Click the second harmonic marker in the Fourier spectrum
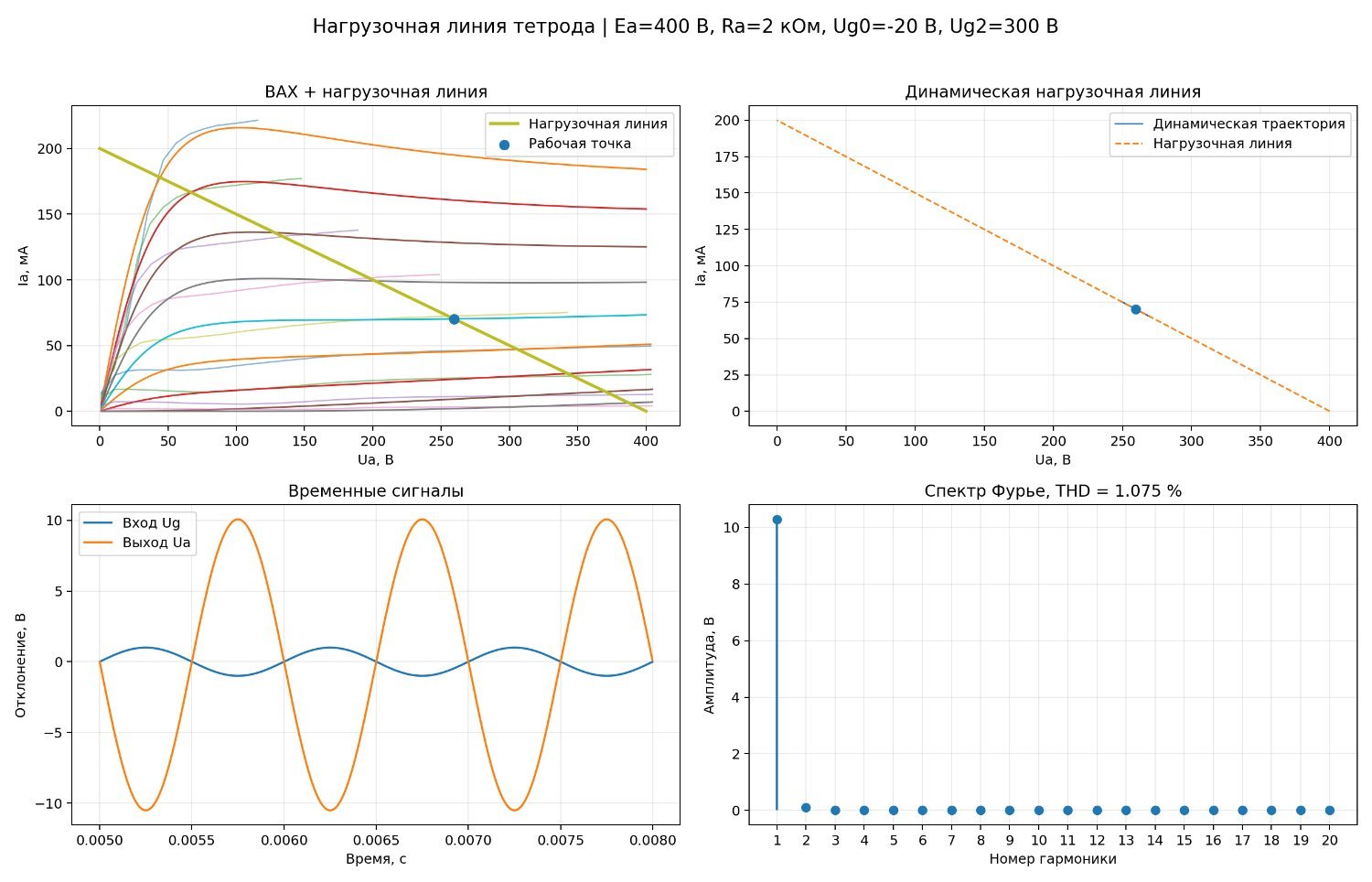This screenshot has width=1372, height=882. (806, 808)
